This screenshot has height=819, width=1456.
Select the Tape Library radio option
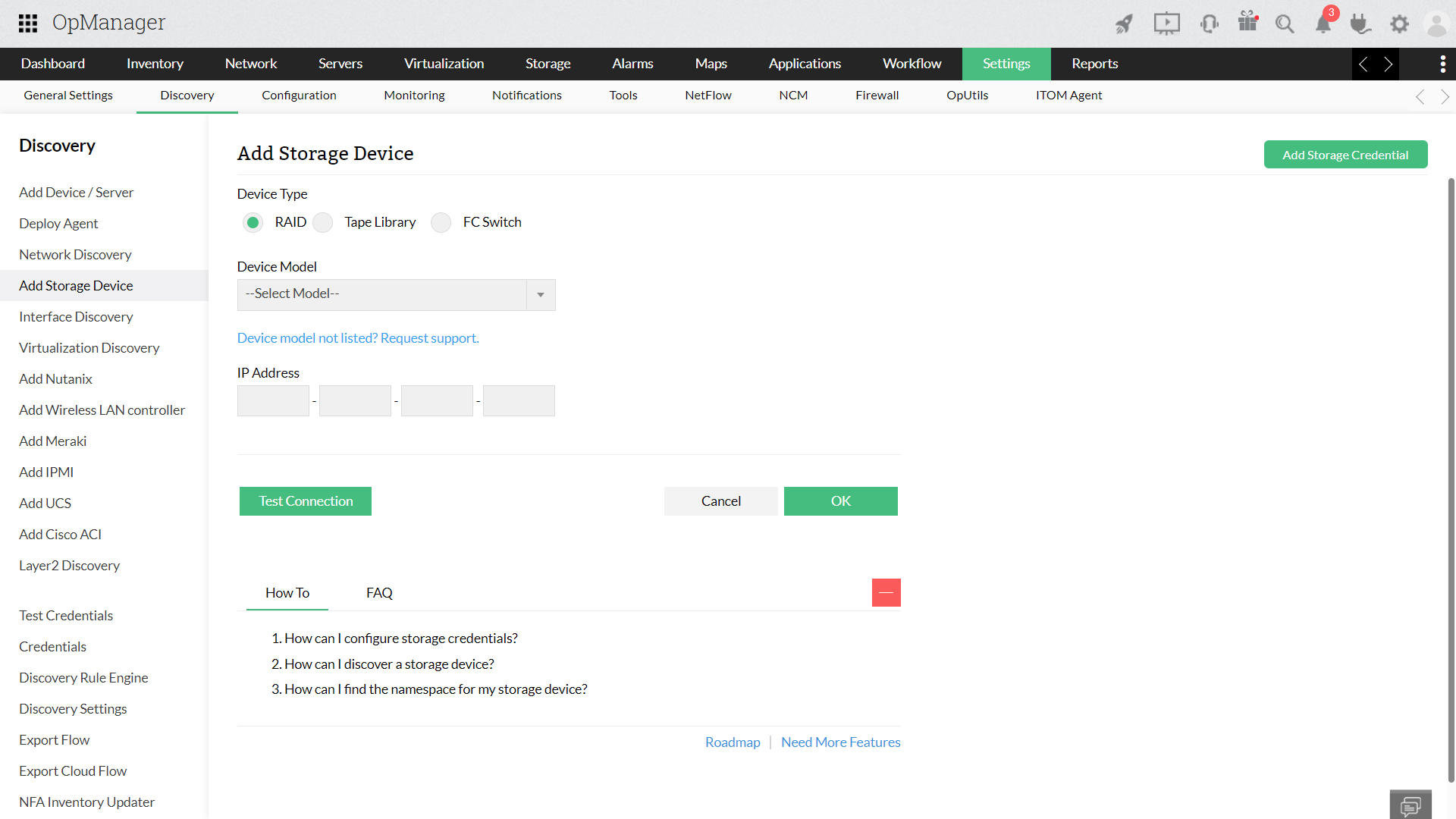click(x=323, y=222)
